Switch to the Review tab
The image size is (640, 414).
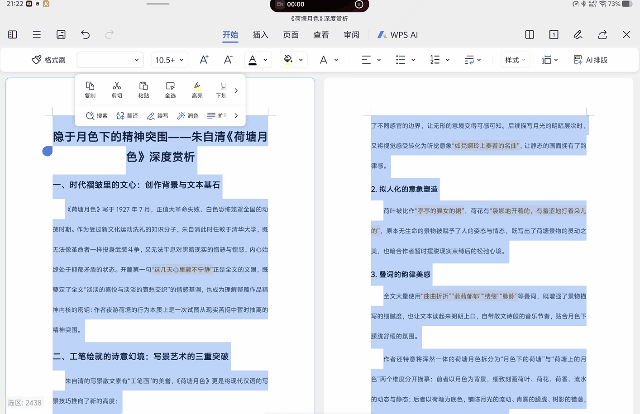[x=351, y=35]
